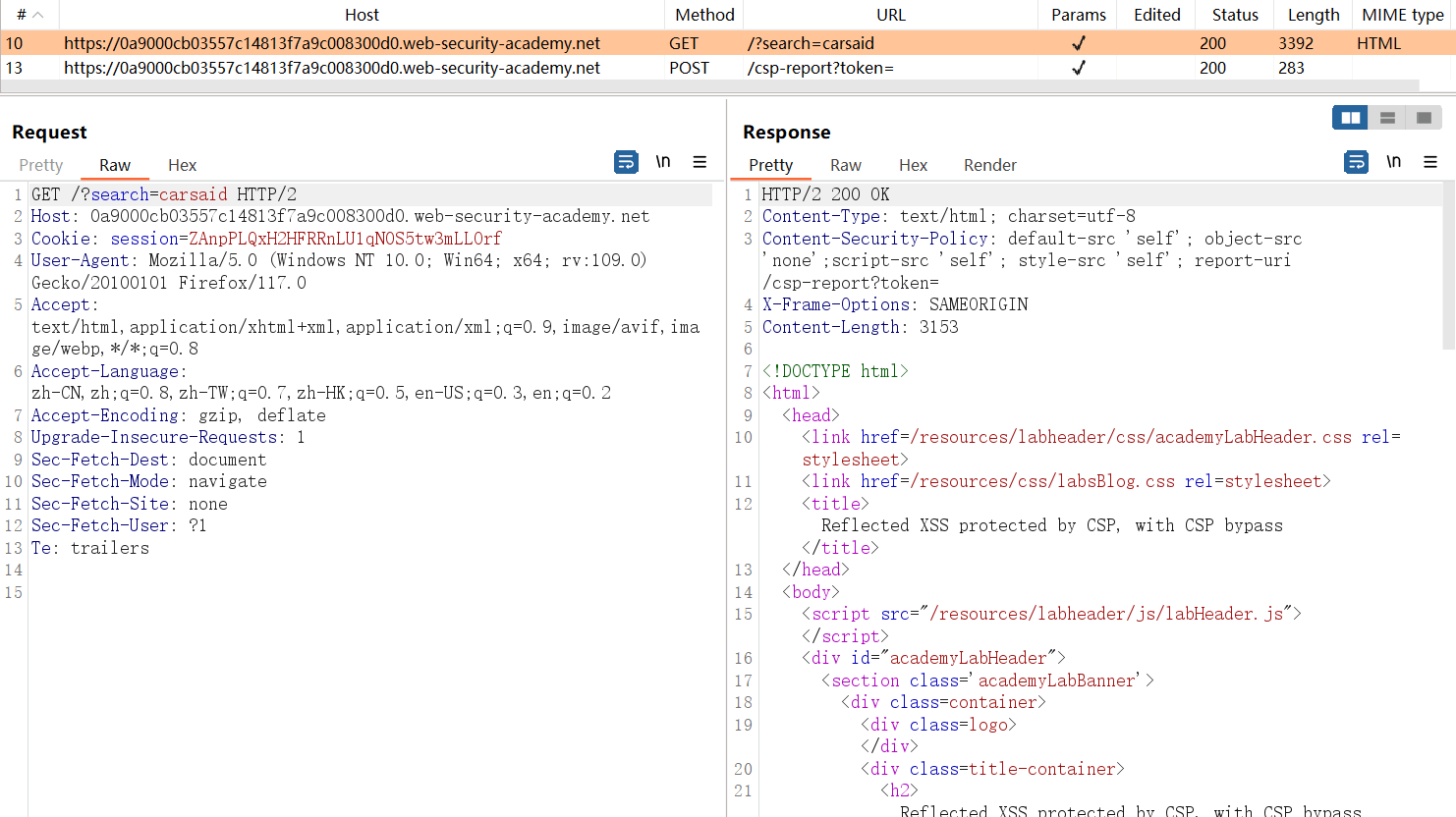Image resolution: width=1456 pixels, height=817 pixels.
Task: Open the Raw tab in Response
Action: 845,165
